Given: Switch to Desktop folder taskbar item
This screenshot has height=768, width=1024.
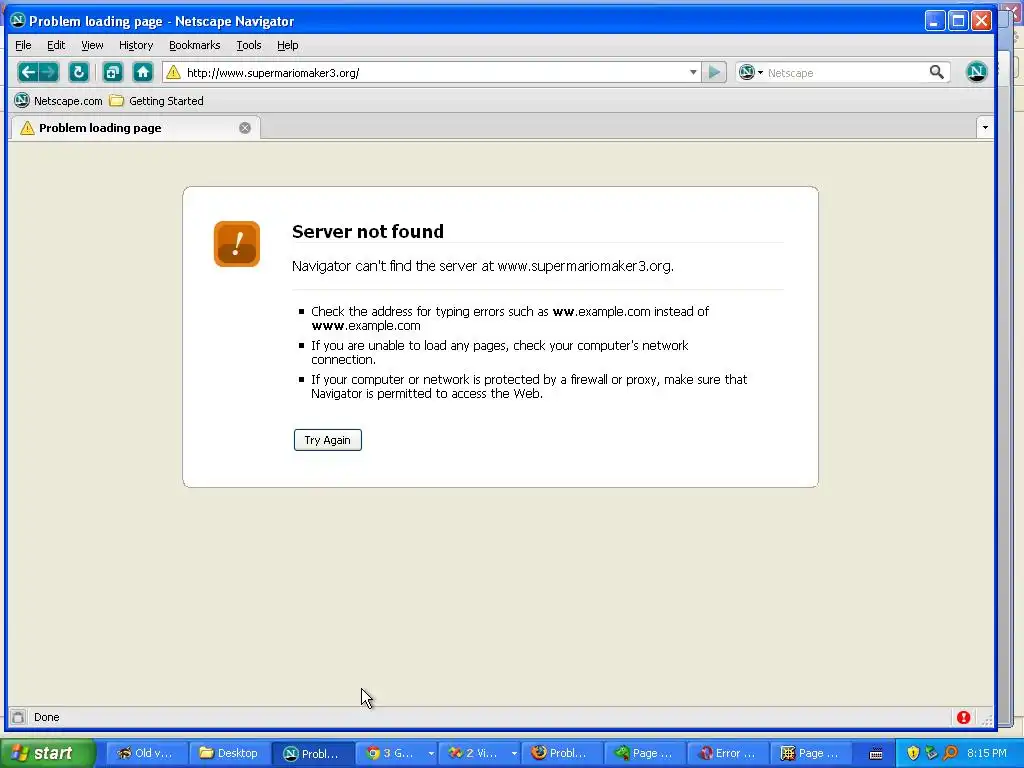Looking at the screenshot, I should 230,753.
